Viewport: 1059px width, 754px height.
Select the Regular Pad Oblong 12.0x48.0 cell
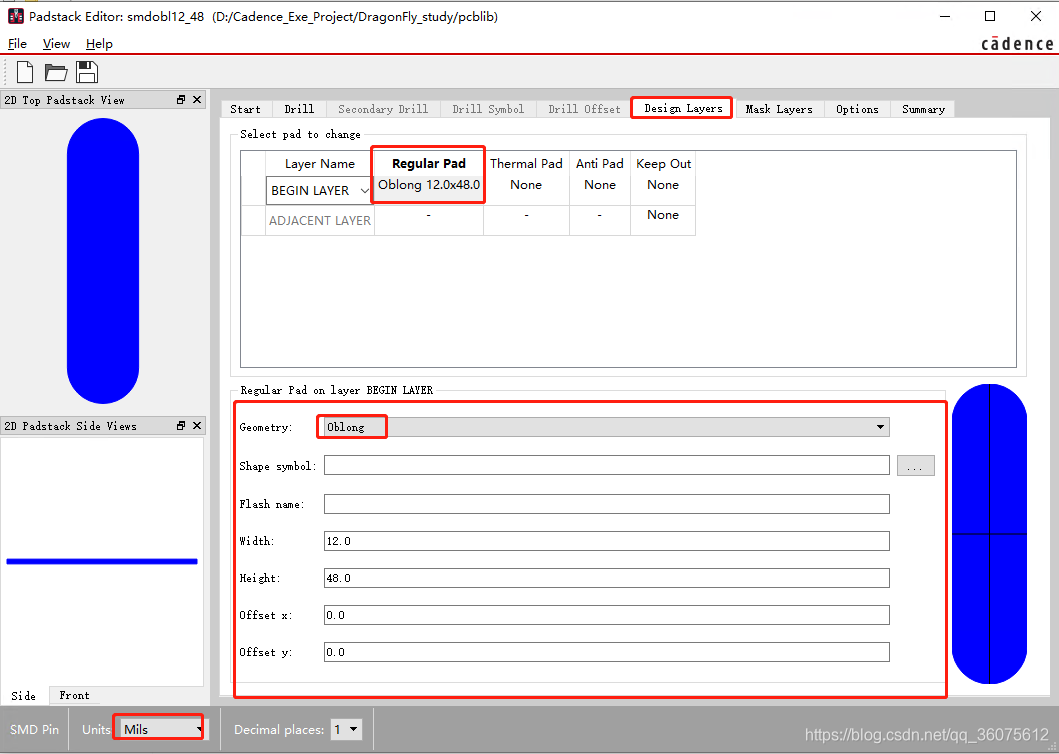[x=428, y=185]
